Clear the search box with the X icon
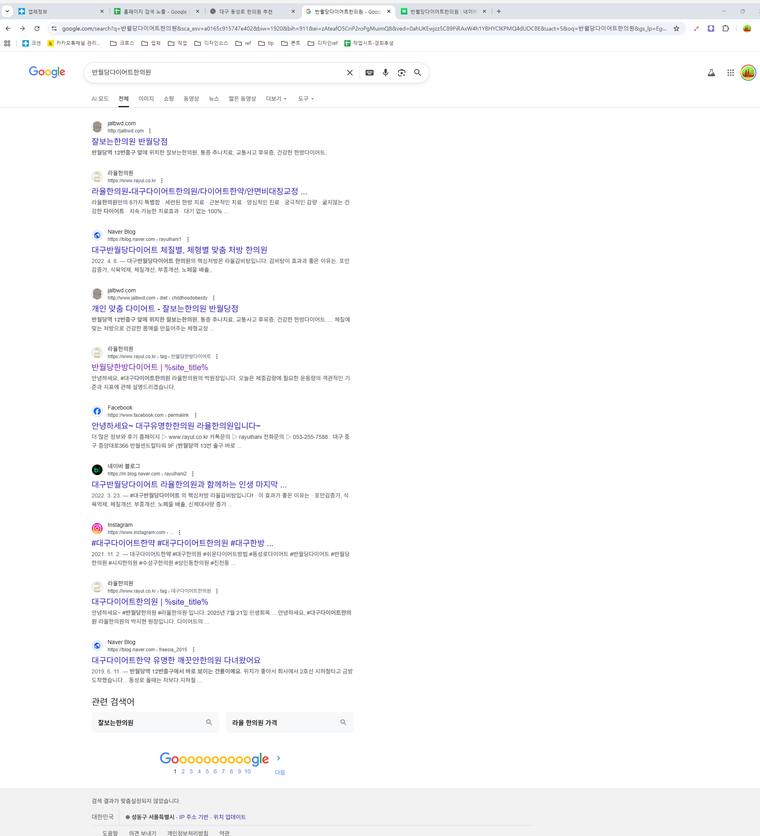This screenshot has height=836, width=760. click(x=350, y=73)
